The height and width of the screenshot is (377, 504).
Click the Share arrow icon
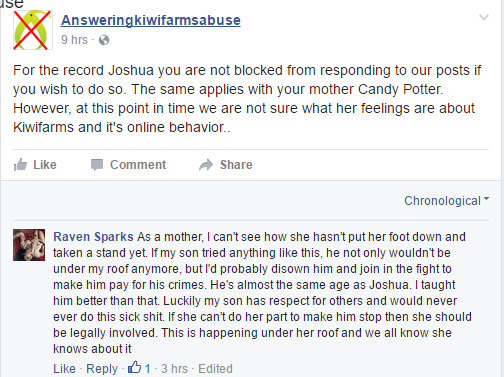(x=206, y=165)
